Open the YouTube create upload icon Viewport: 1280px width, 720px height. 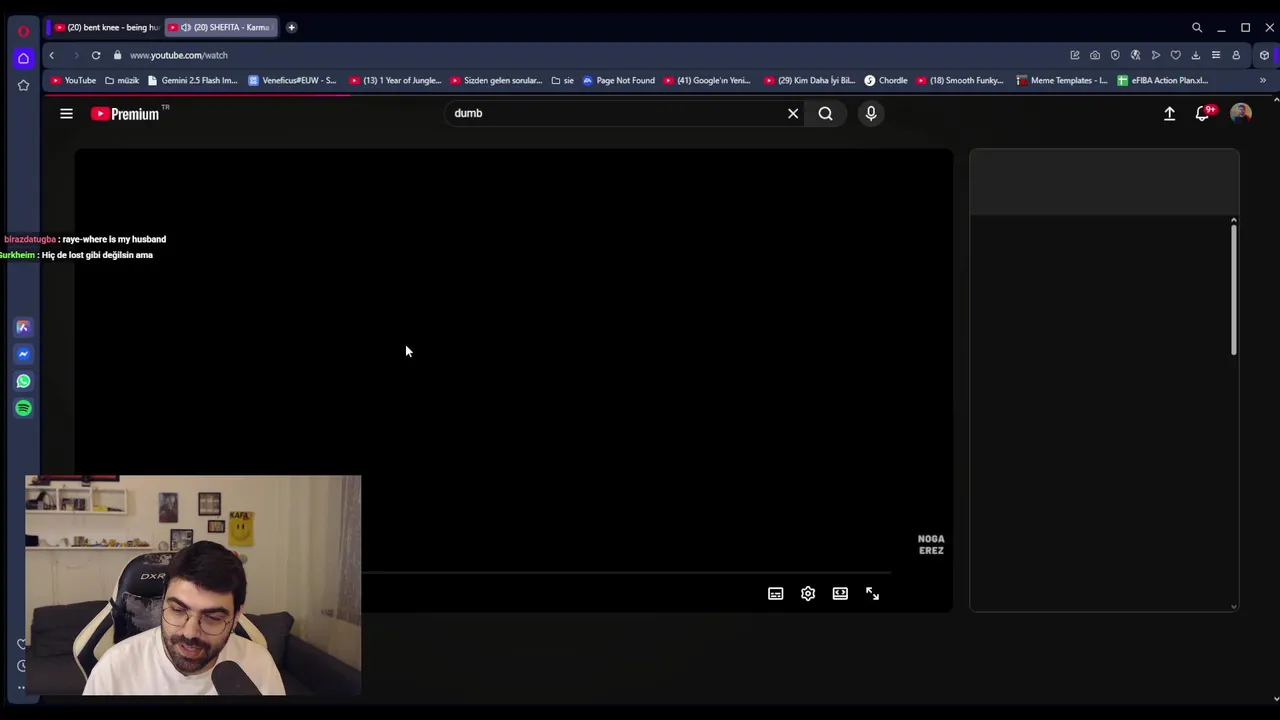coord(1169,114)
